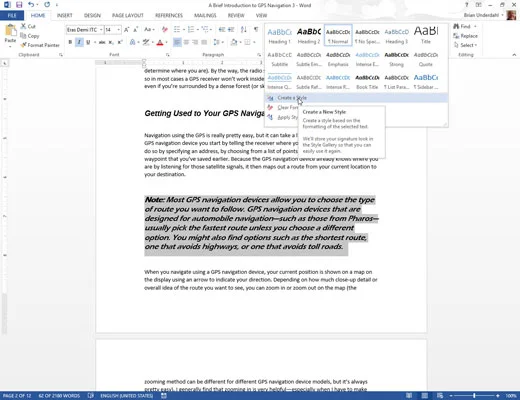Switch to the REVIEW tab
The width and height of the screenshot is (520, 400).
coord(236,15)
